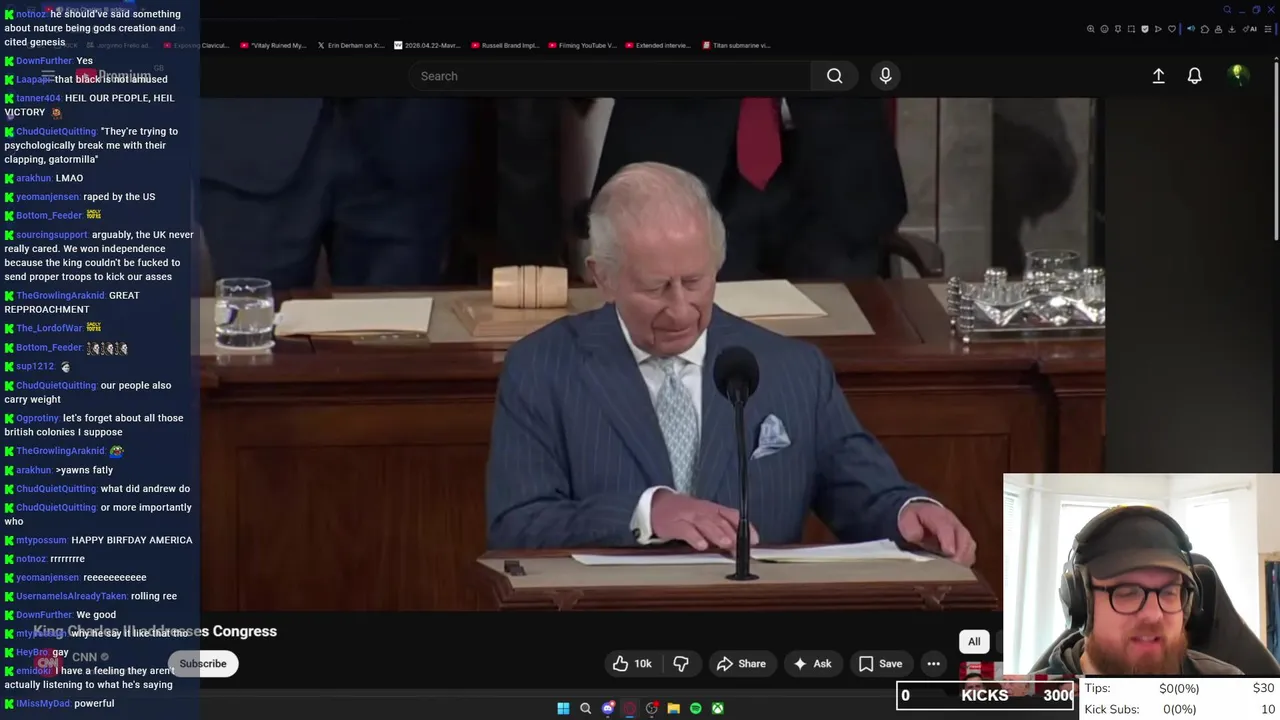Switch to the 'Titan submarine vi...' tab
The width and height of the screenshot is (1280, 720).
[736, 45]
